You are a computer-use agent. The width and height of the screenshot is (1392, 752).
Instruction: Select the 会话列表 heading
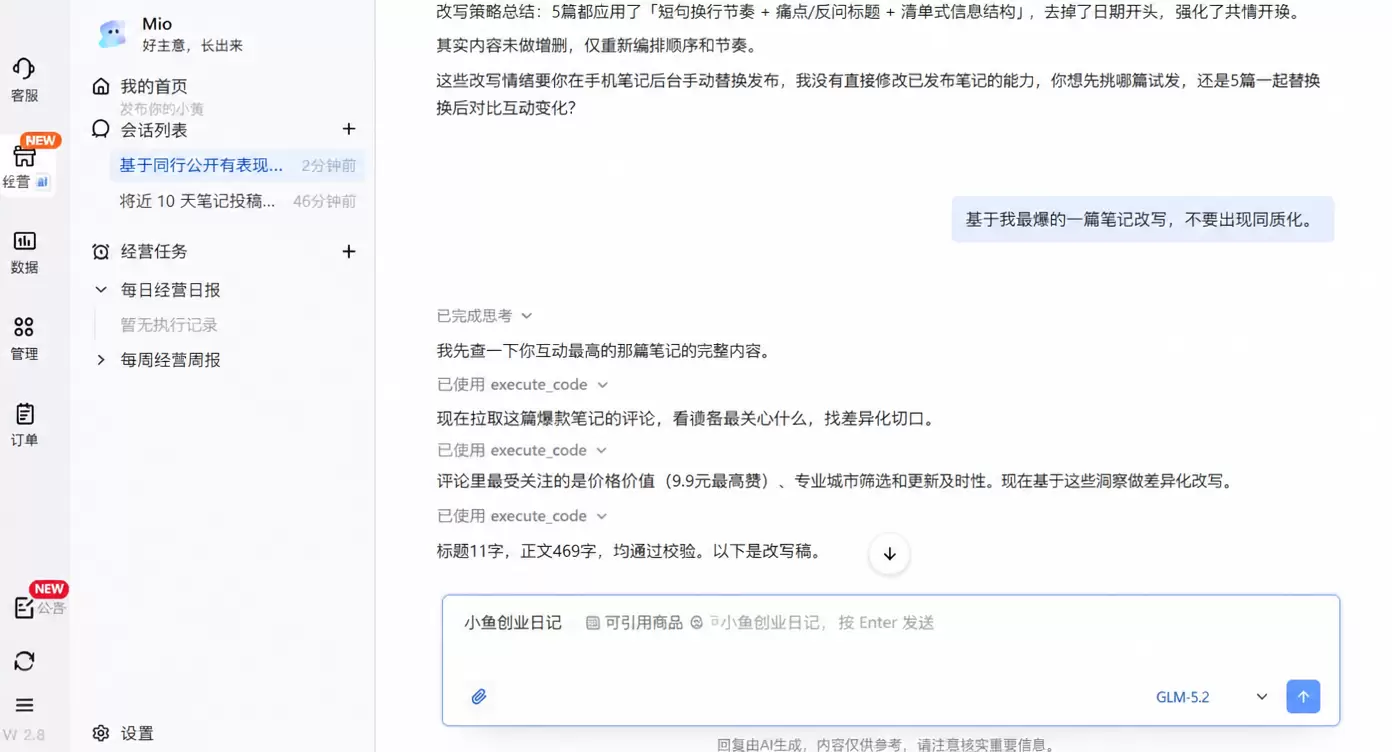click(x=154, y=130)
